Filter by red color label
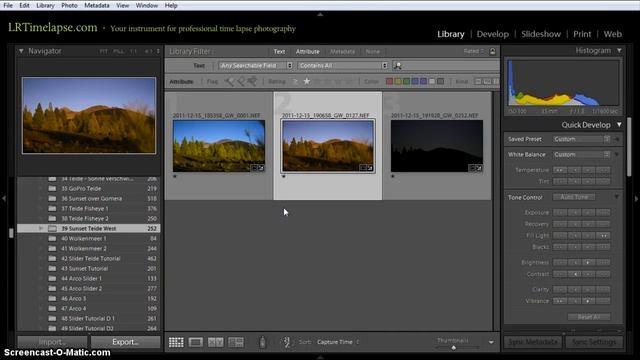This screenshot has height=360, width=640. pos(389,82)
